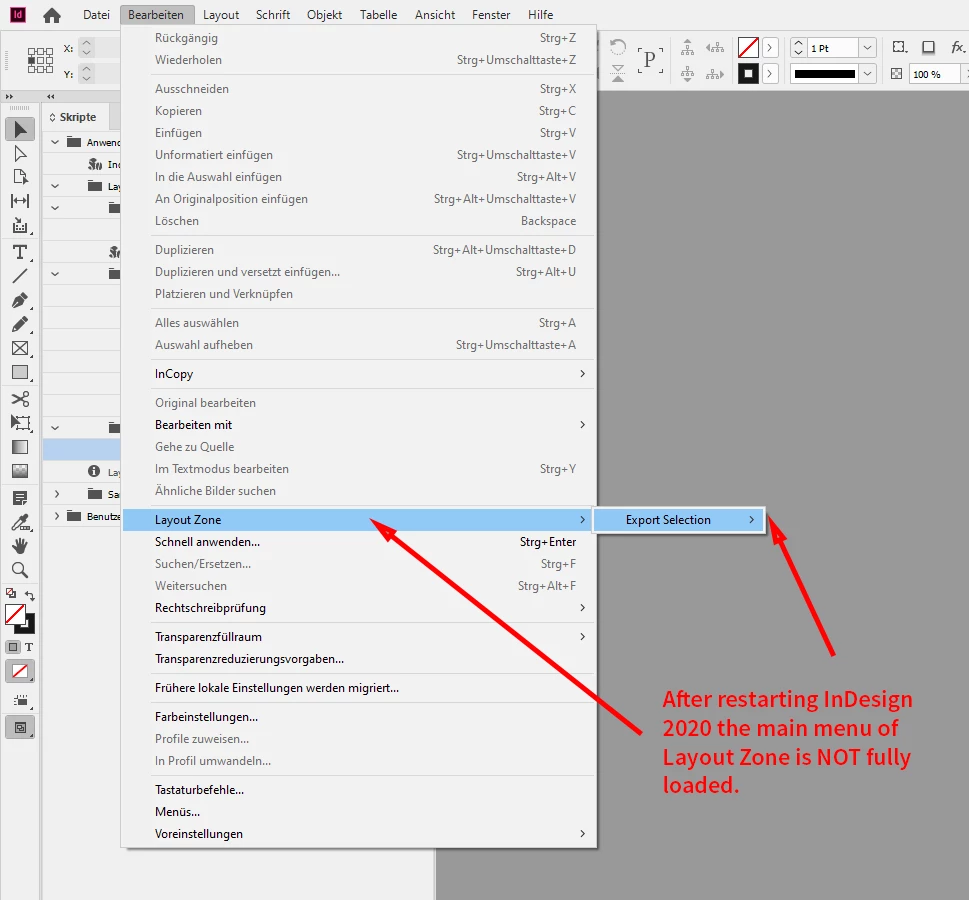The image size is (969, 900).
Task: Click the select container icon
Action: pyautogui.click(x=687, y=48)
